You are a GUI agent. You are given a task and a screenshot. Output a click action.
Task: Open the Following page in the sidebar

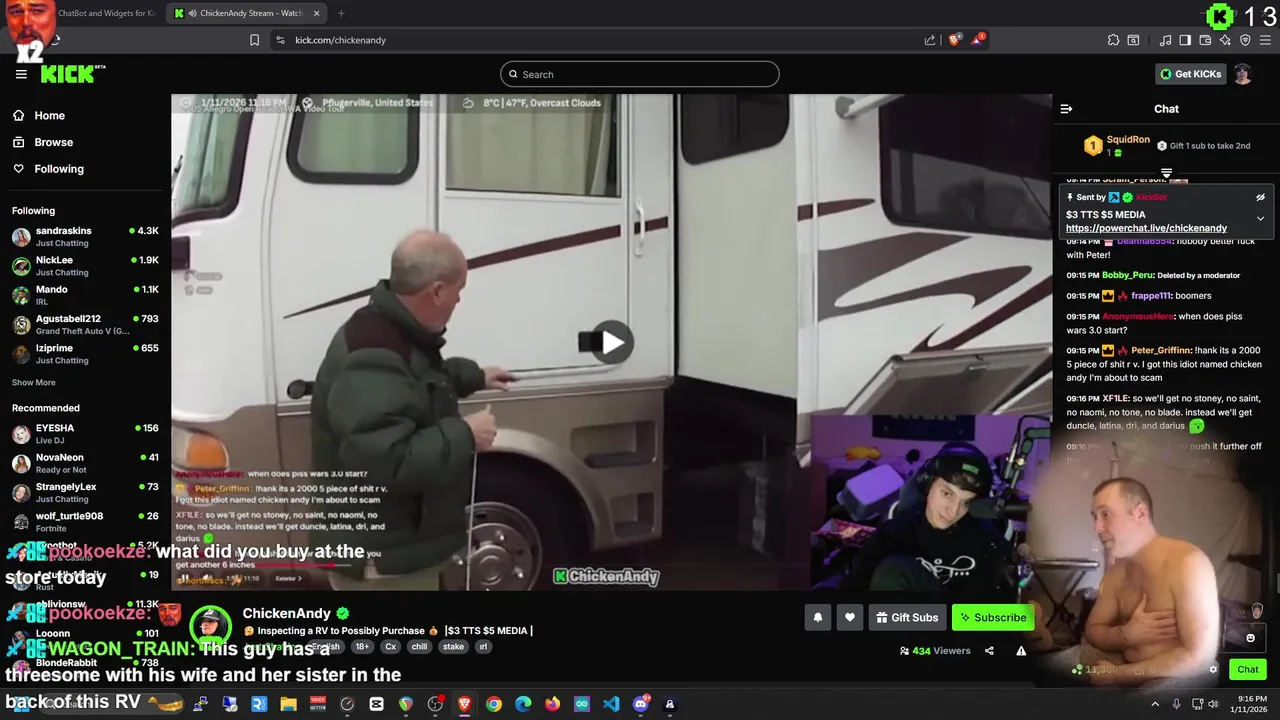click(x=49, y=169)
